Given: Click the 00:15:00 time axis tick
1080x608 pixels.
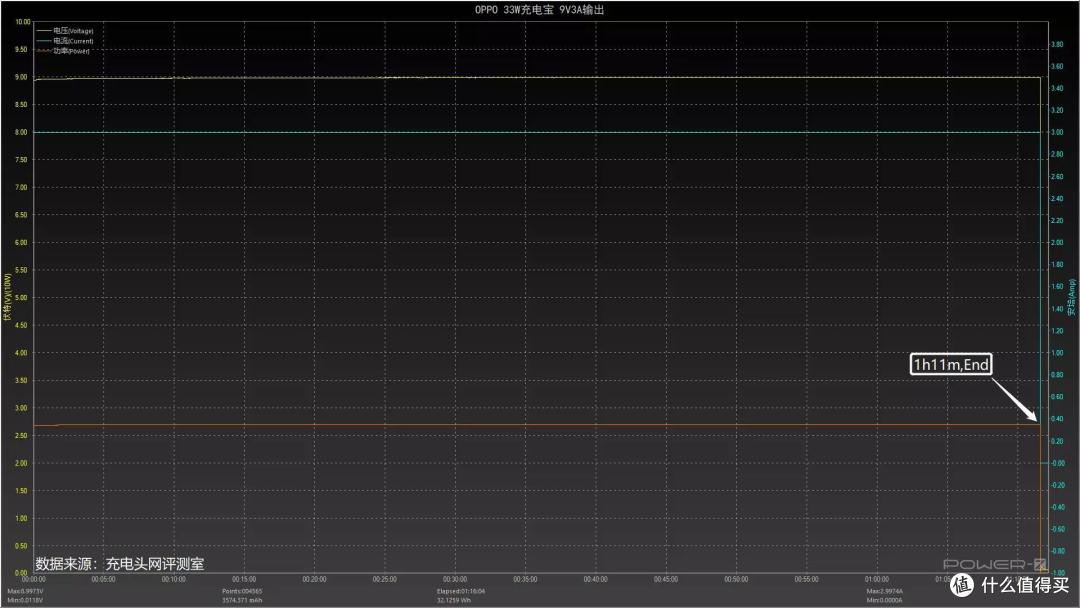Looking at the screenshot, I should click(244, 580).
